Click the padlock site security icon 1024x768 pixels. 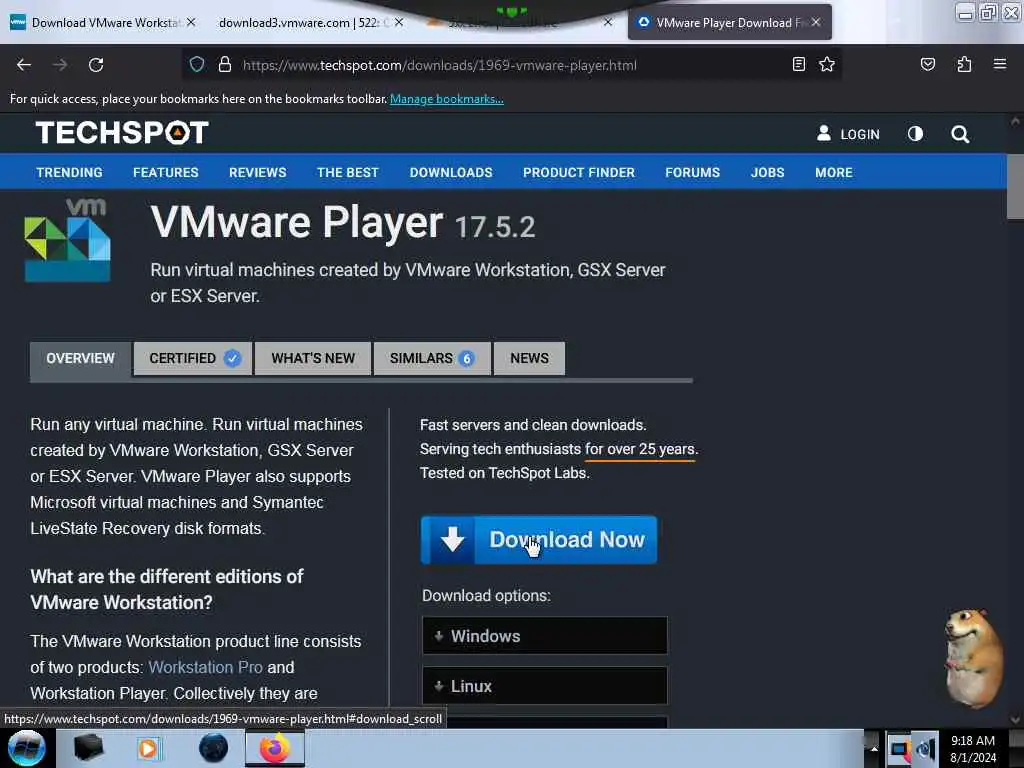tap(225, 64)
